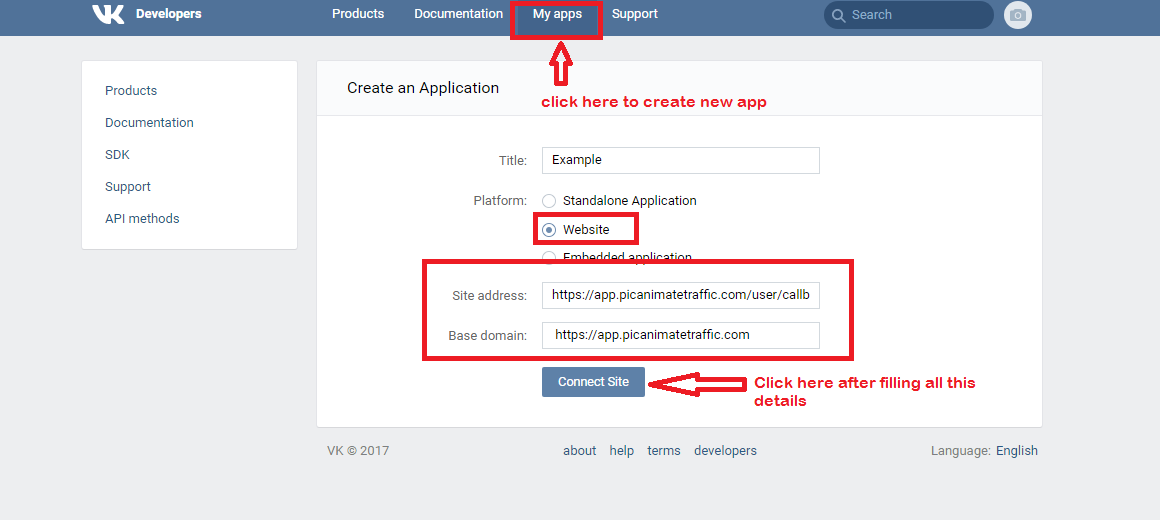Click the VK logo icon
Screen dimensions: 1160x520
point(108,14)
